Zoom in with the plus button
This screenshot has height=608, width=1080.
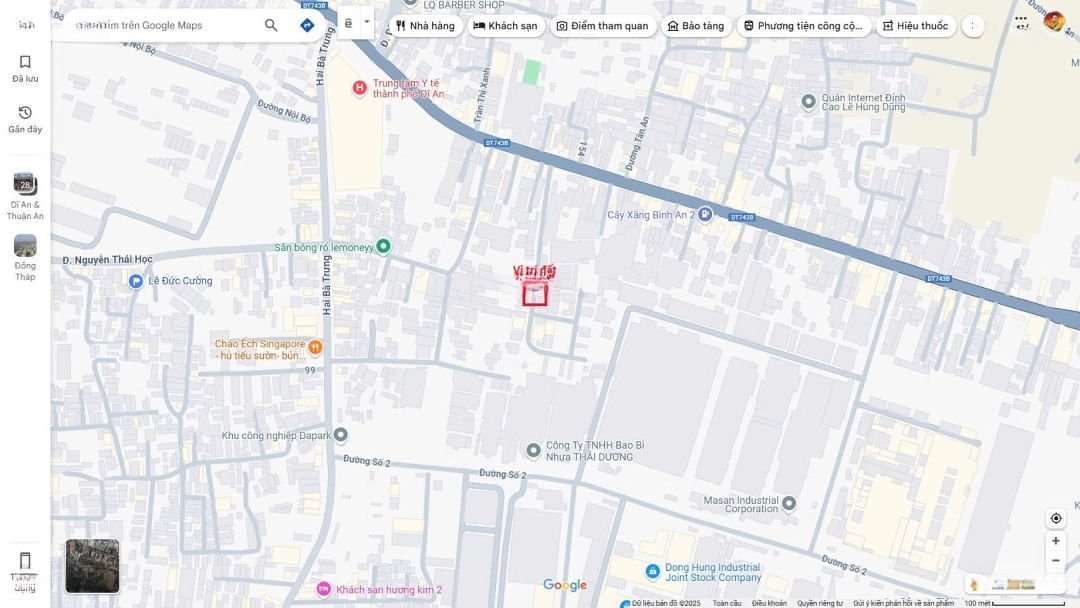point(1055,541)
